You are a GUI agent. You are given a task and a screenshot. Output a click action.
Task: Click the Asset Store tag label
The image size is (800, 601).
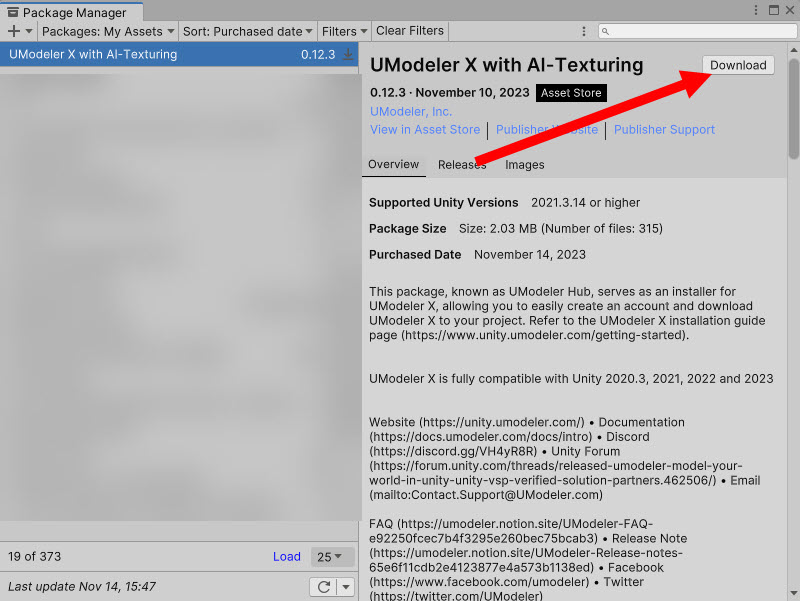(571, 93)
